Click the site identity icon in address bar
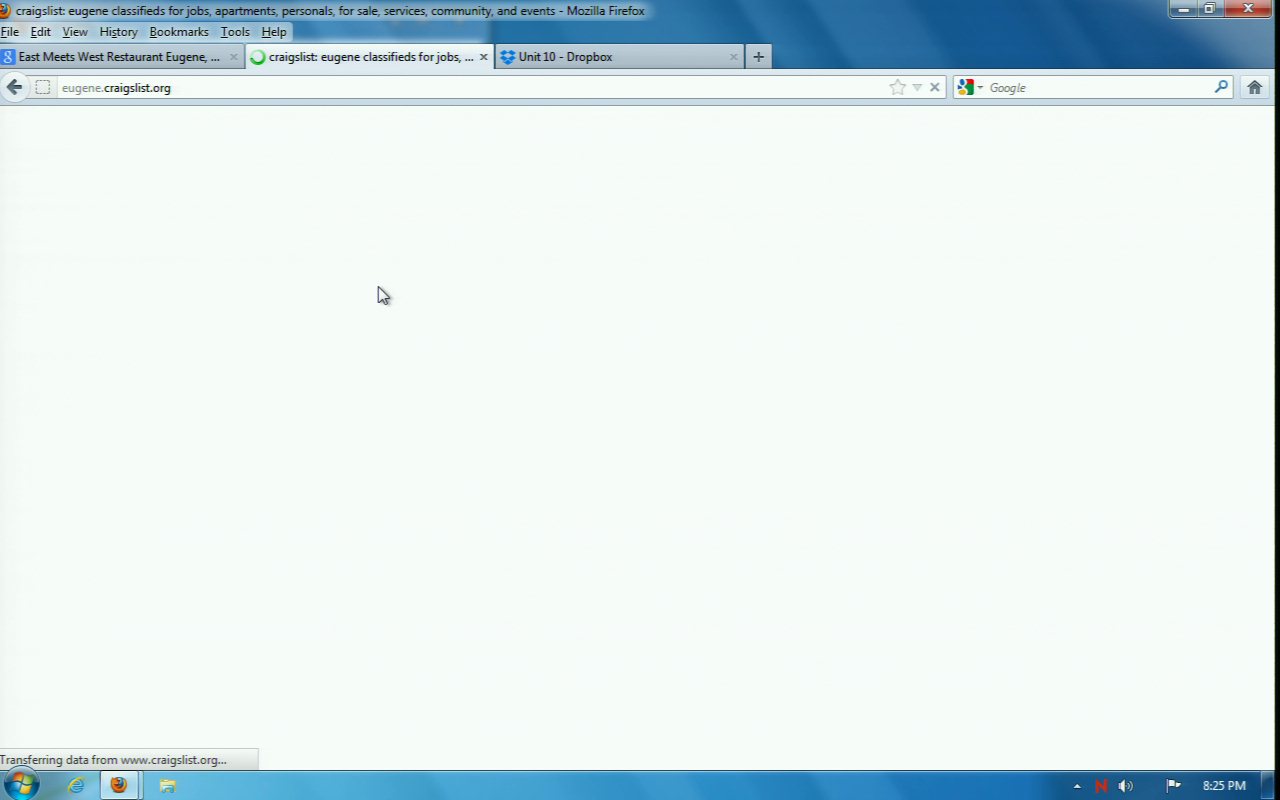The width and height of the screenshot is (1280, 800). (x=43, y=87)
